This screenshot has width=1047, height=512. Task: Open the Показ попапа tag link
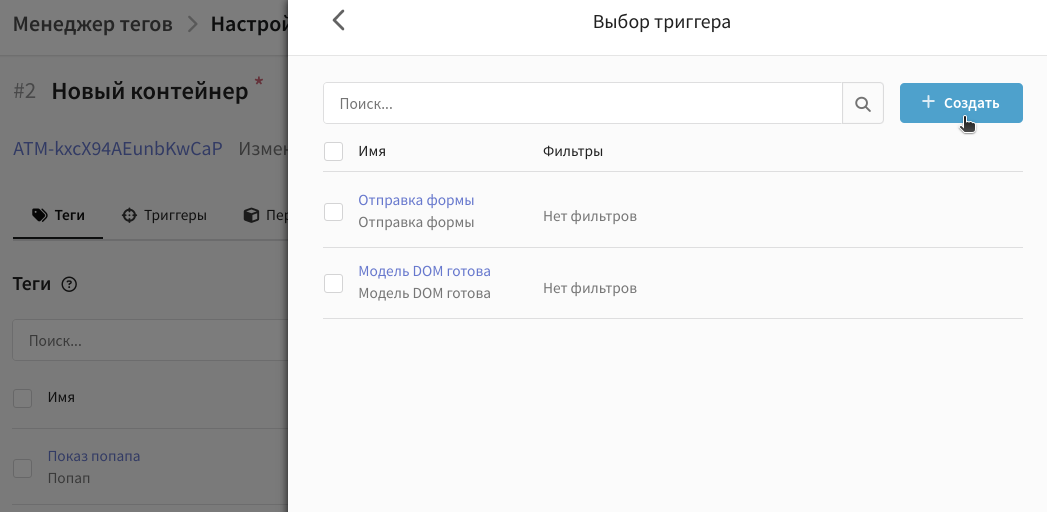(x=94, y=456)
